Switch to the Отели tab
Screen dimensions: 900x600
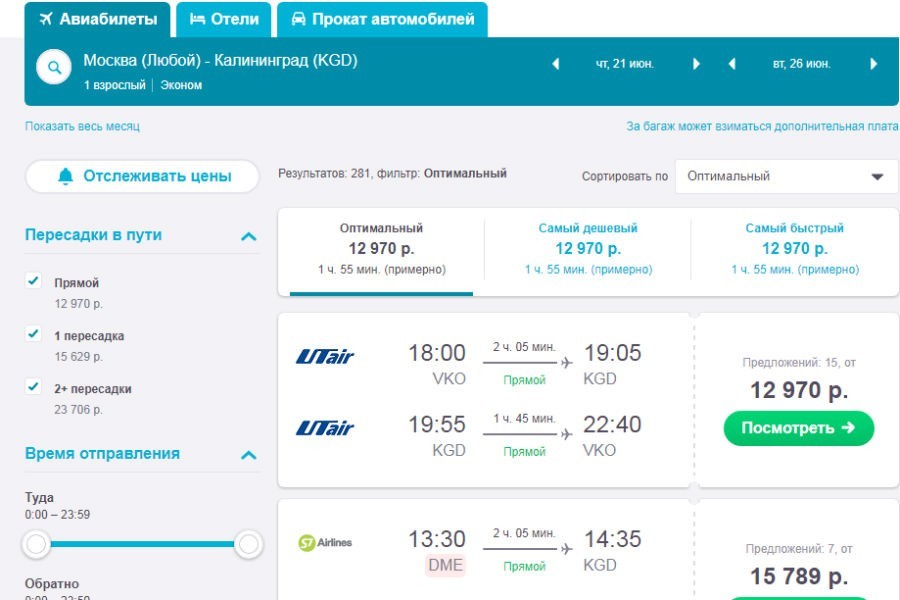[224, 19]
